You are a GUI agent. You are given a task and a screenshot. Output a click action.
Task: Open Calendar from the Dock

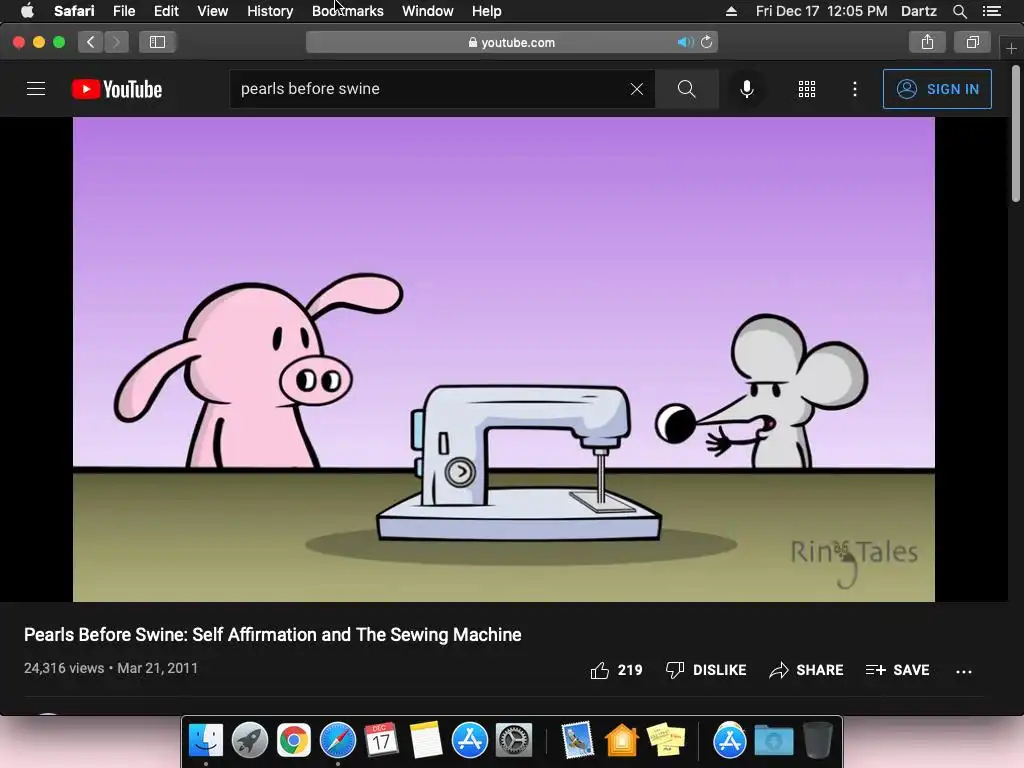click(381, 741)
